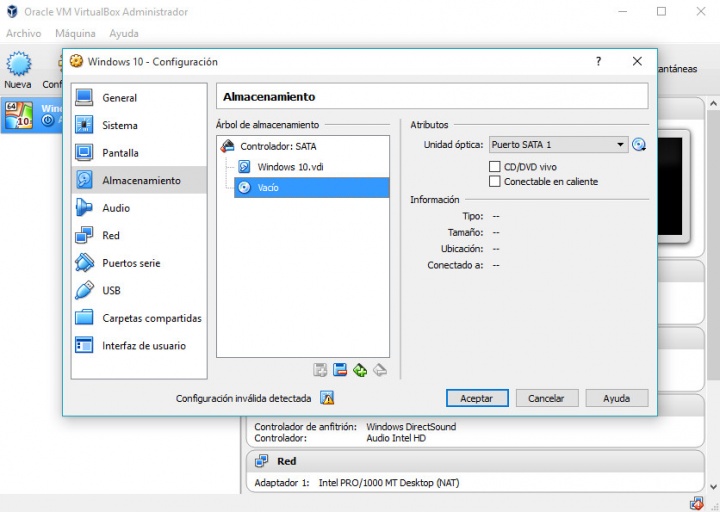Open the Unidad óptica port dropdown
Viewport: 720px width, 512px height.
(558, 145)
